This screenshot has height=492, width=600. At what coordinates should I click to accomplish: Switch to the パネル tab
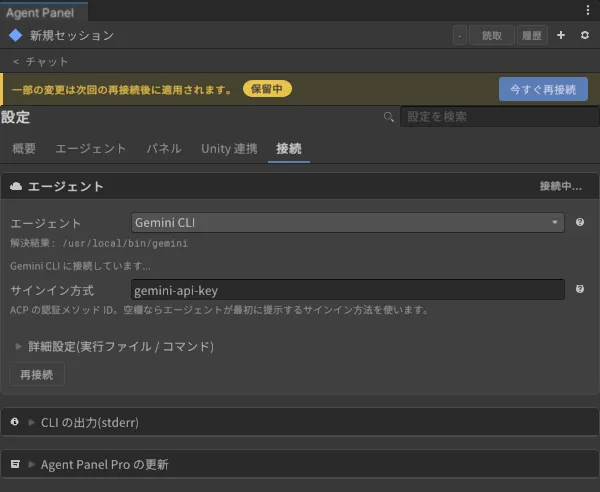pos(164,148)
